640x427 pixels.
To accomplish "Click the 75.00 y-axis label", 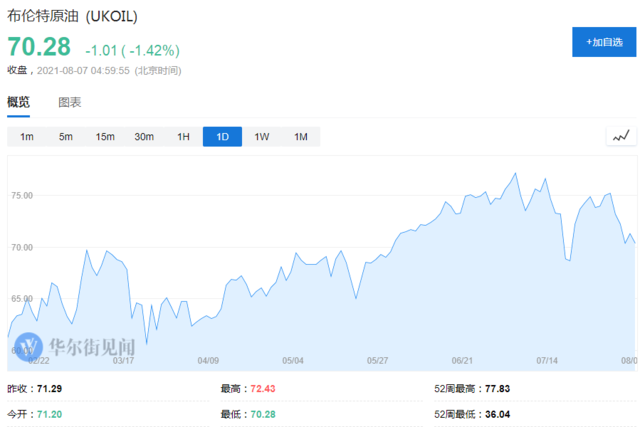I will coord(22,196).
